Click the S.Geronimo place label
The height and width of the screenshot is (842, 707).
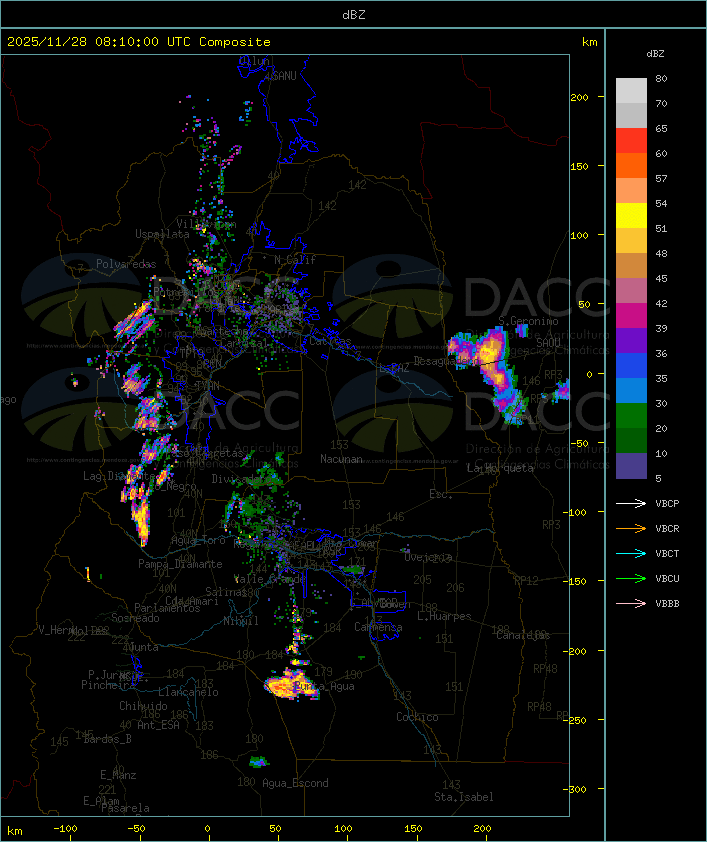tap(528, 321)
